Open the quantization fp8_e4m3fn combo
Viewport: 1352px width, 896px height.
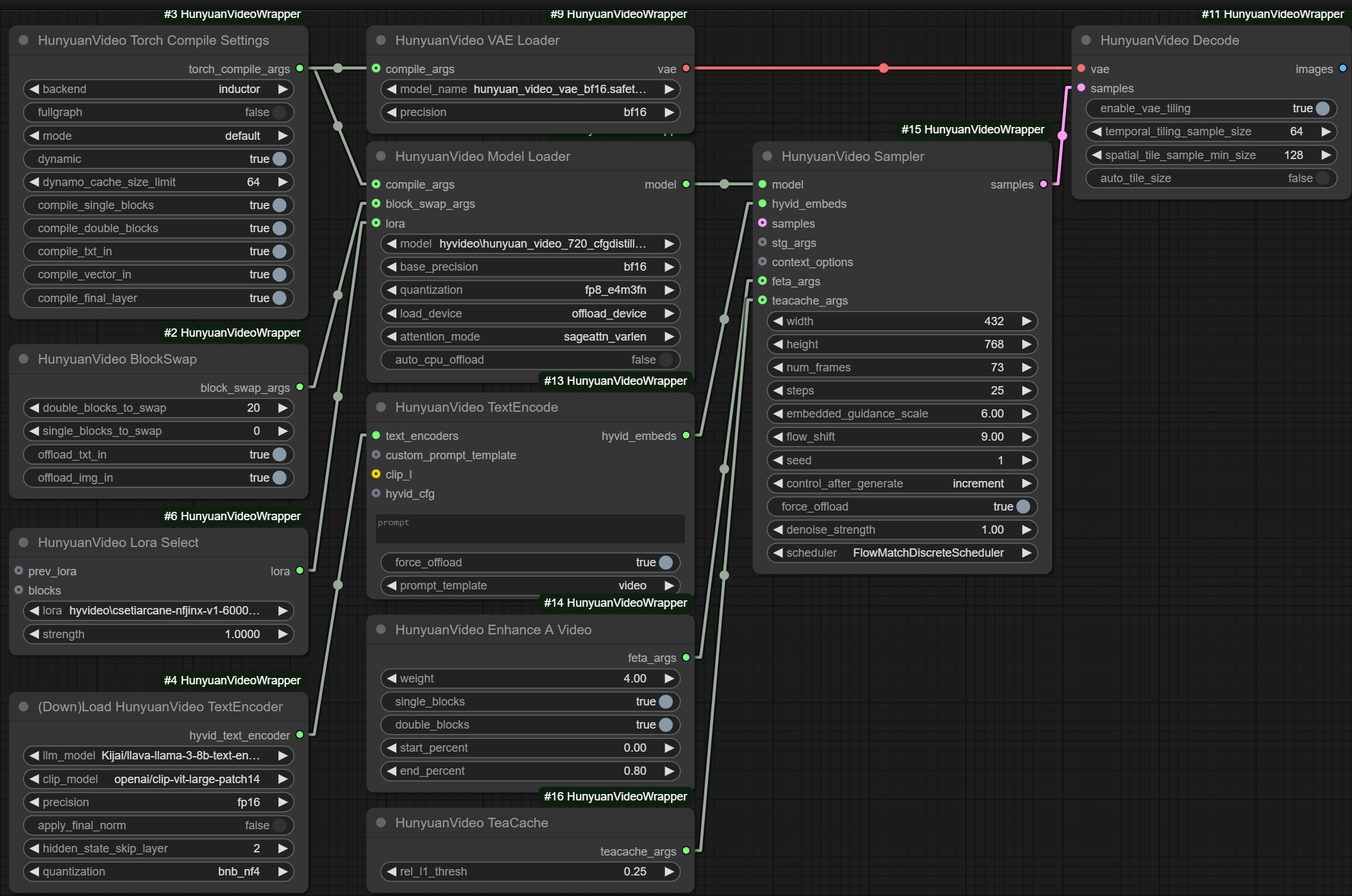pos(530,290)
